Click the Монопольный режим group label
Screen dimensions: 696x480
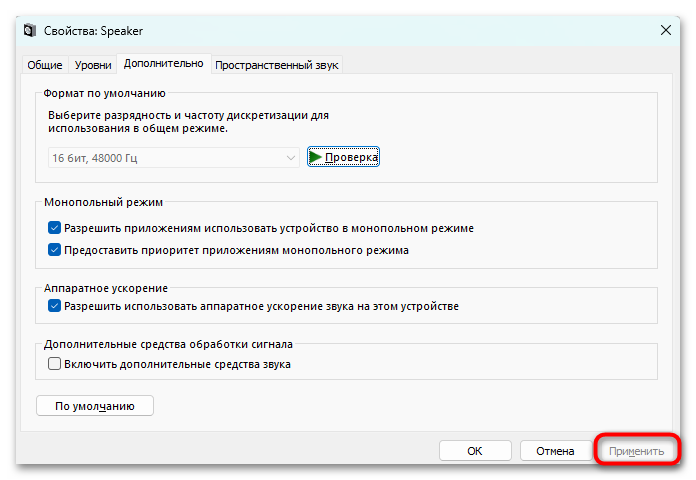103,202
